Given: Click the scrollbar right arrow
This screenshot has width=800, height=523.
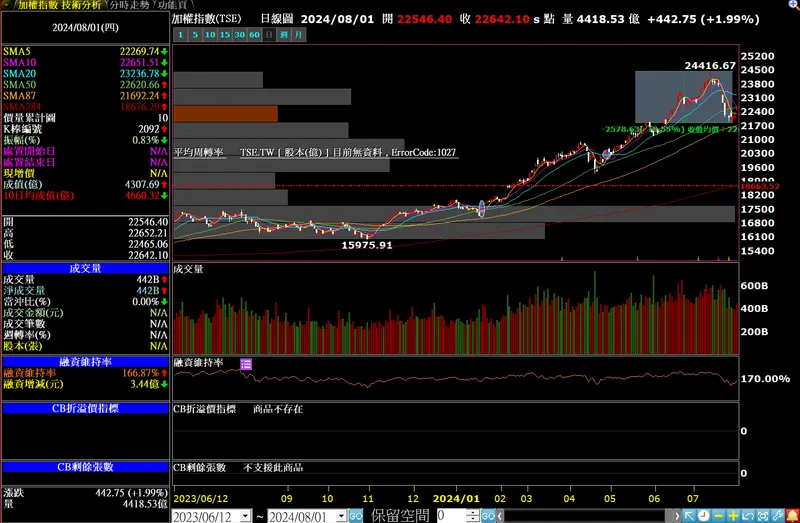Looking at the screenshot, I should point(677,516).
